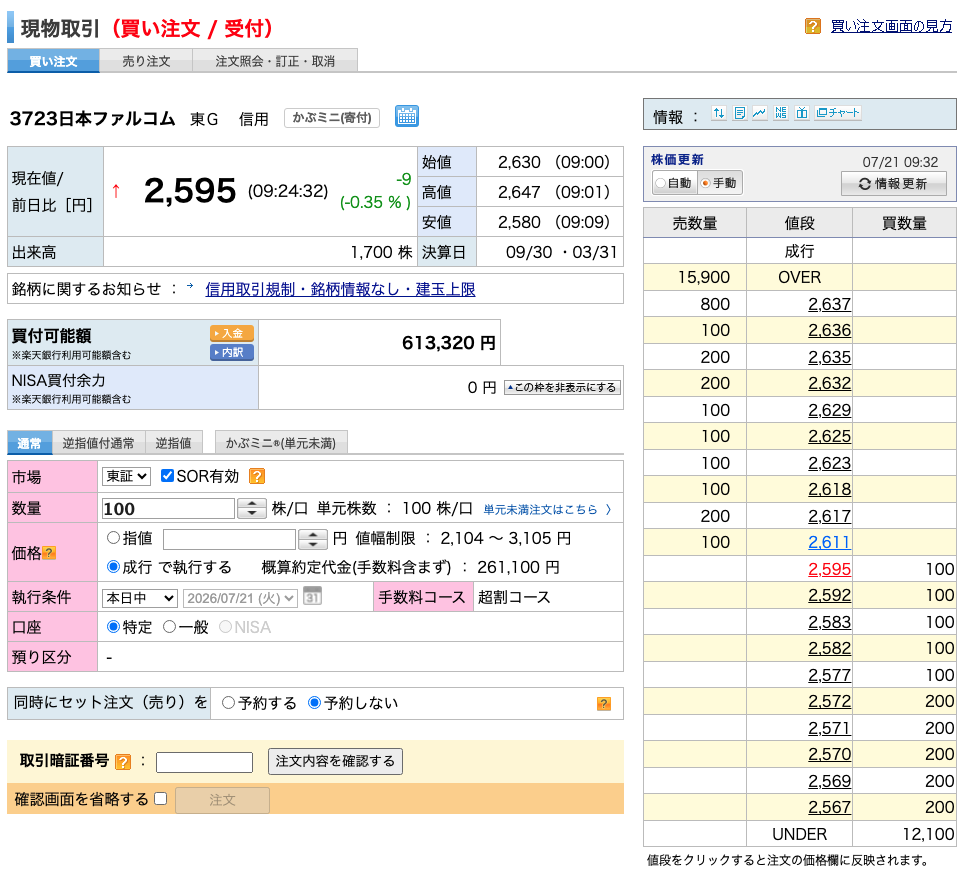Select the 指値 limit price radio

[113, 537]
